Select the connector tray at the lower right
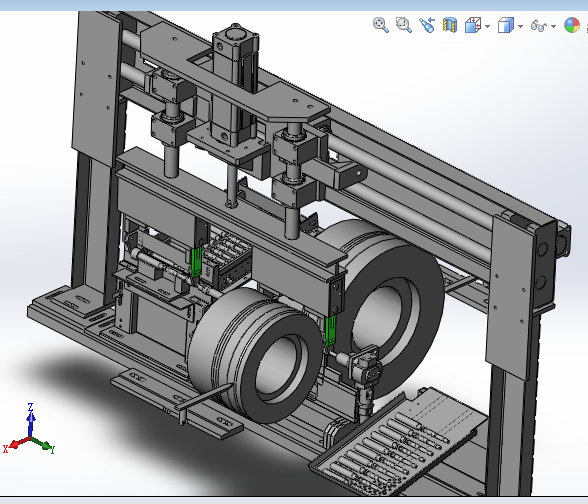This screenshot has width=588, height=504. coord(398,442)
